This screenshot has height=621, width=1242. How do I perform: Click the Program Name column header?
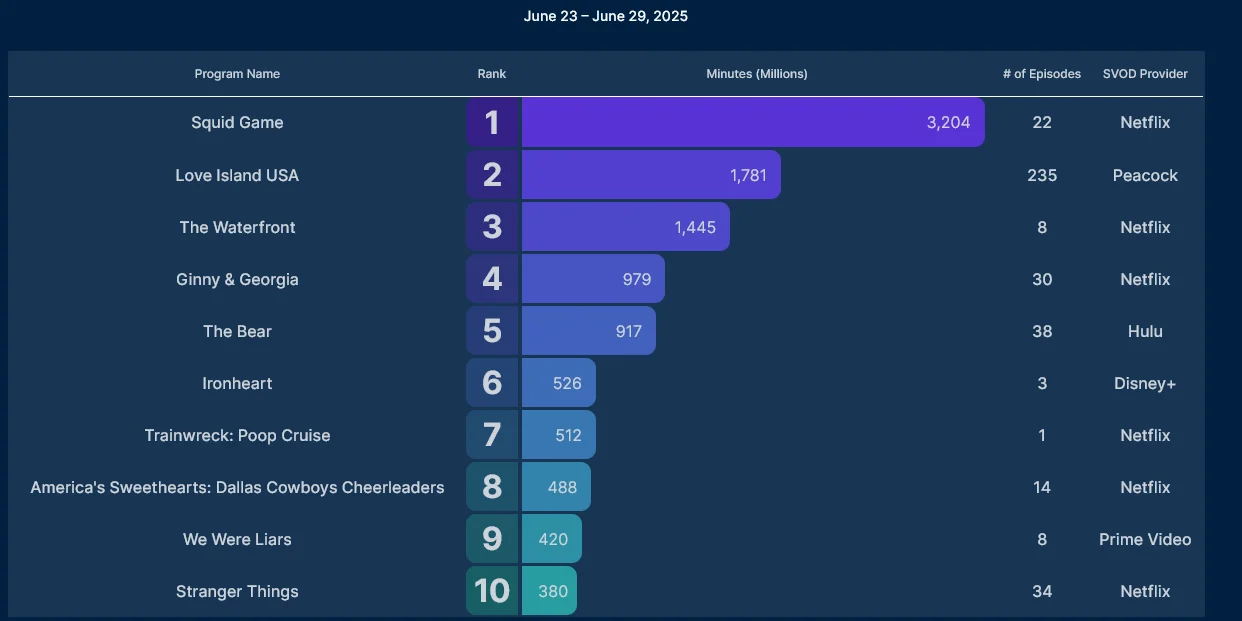point(237,74)
